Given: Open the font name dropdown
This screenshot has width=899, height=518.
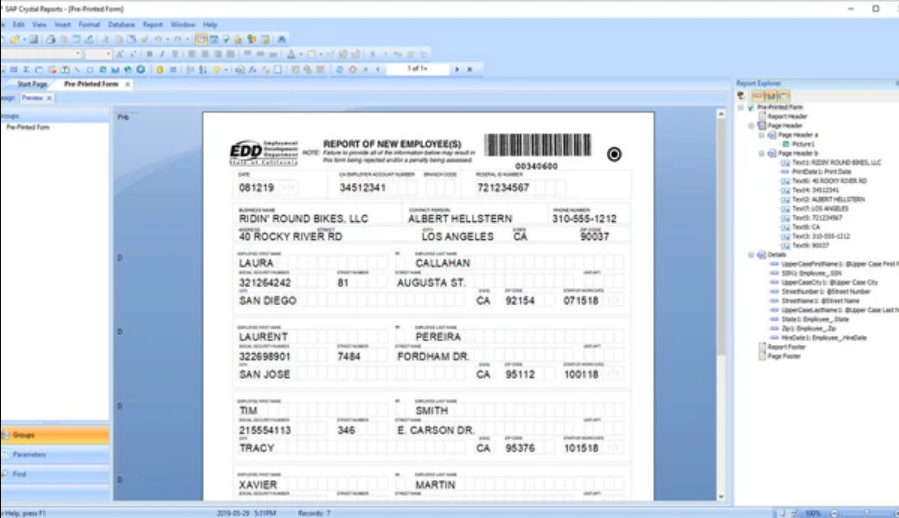Looking at the screenshot, I should (x=78, y=54).
